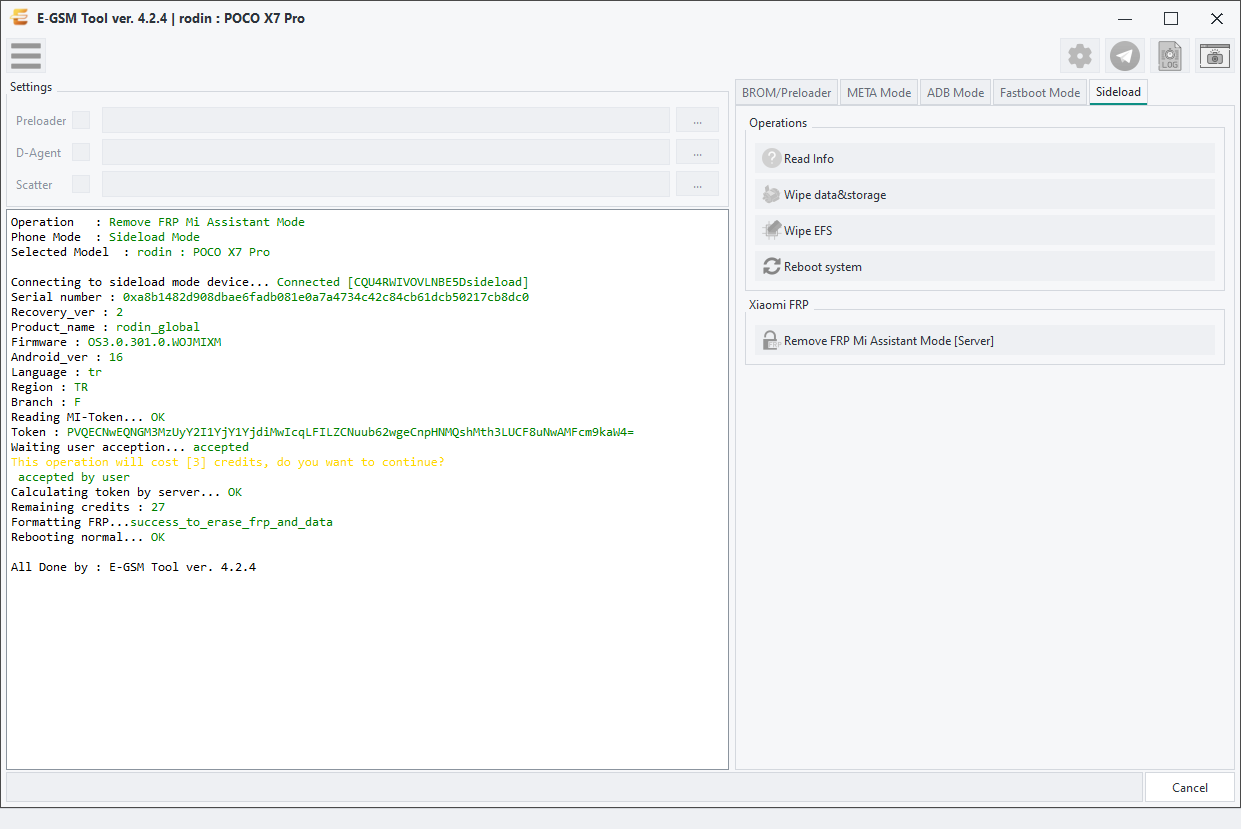Click the Wipe data&storage icon
Image resolution: width=1241 pixels, height=829 pixels.
coord(771,194)
